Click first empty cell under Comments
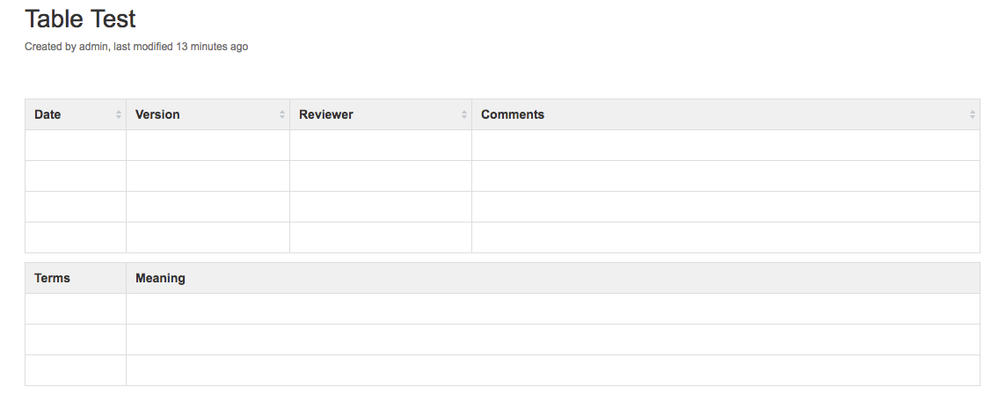999x402 pixels. (x=726, y=145)
